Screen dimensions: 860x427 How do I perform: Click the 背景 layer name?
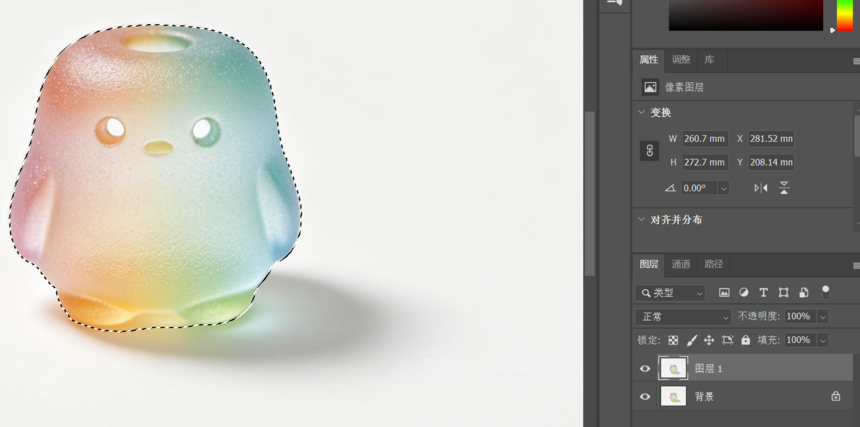(704, 396)
